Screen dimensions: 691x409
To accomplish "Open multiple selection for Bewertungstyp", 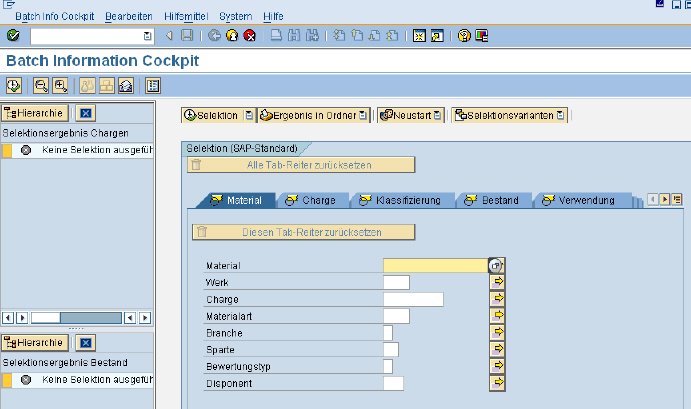I will [x=498, y=365].
